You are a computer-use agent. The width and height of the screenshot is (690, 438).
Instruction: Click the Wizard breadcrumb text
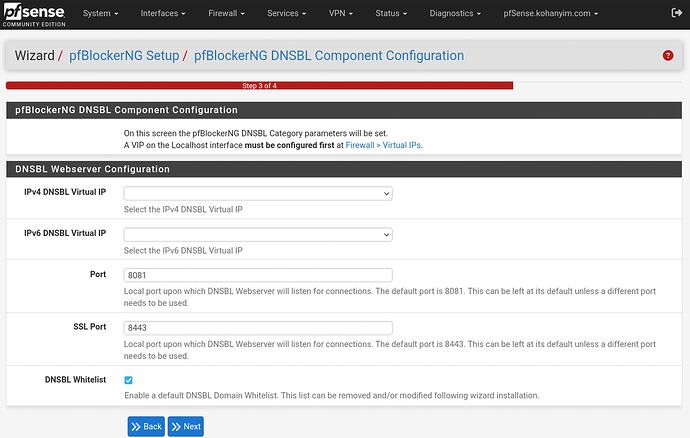point(34,55)
